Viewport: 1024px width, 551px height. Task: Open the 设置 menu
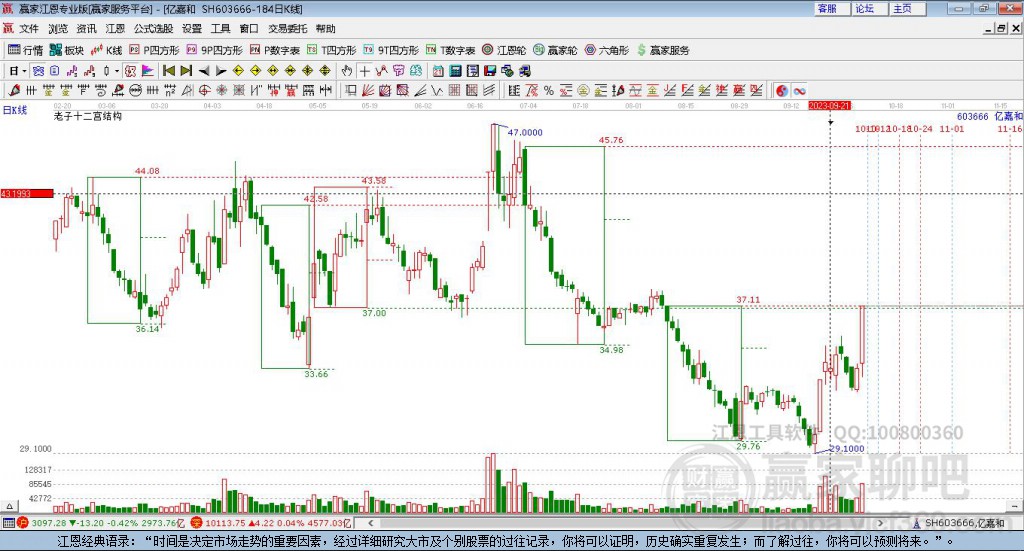192,29
